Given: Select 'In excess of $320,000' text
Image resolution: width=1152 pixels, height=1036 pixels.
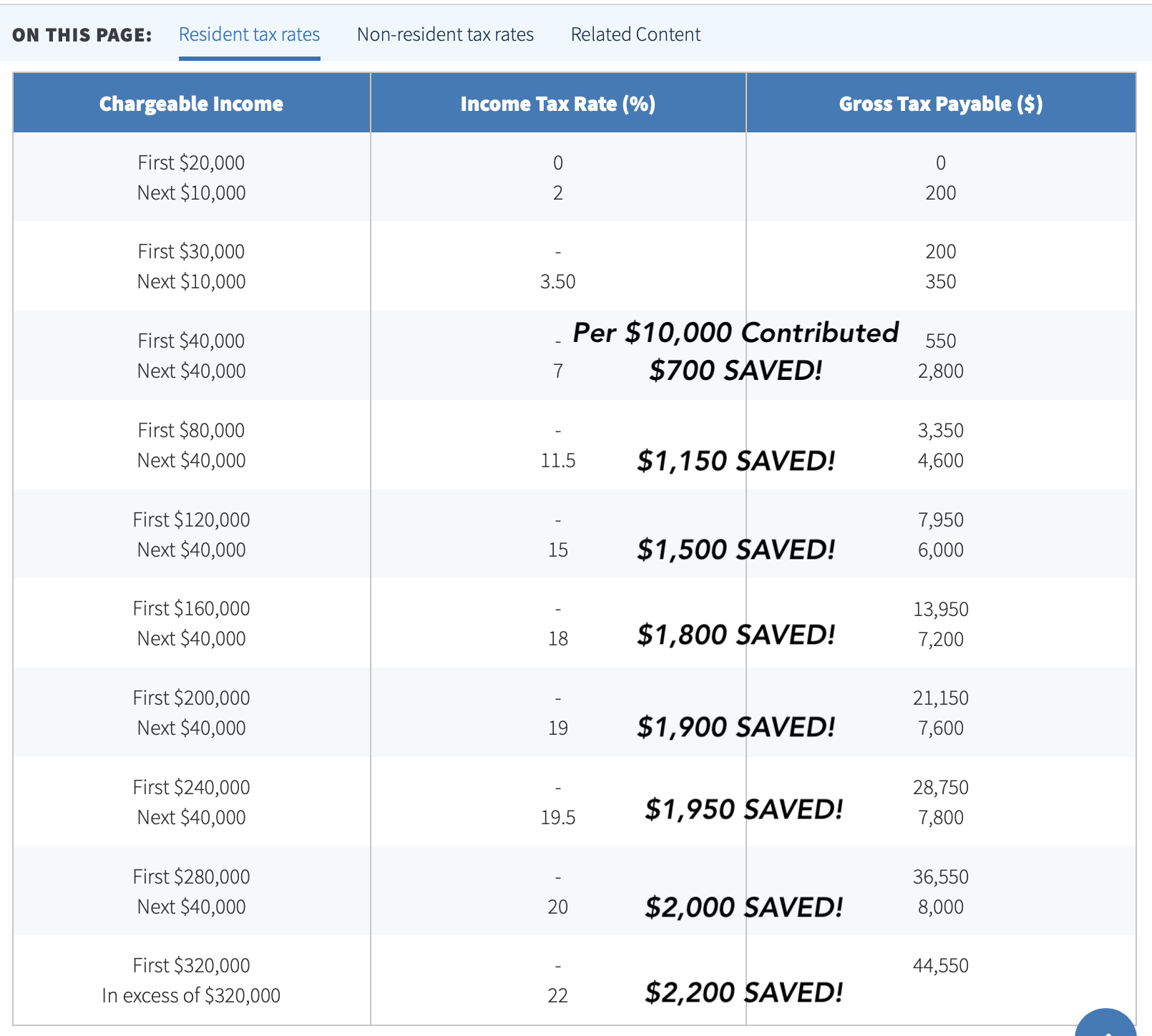Looking at the screenshot, I should pyautogui.click(x=191, y=995).
